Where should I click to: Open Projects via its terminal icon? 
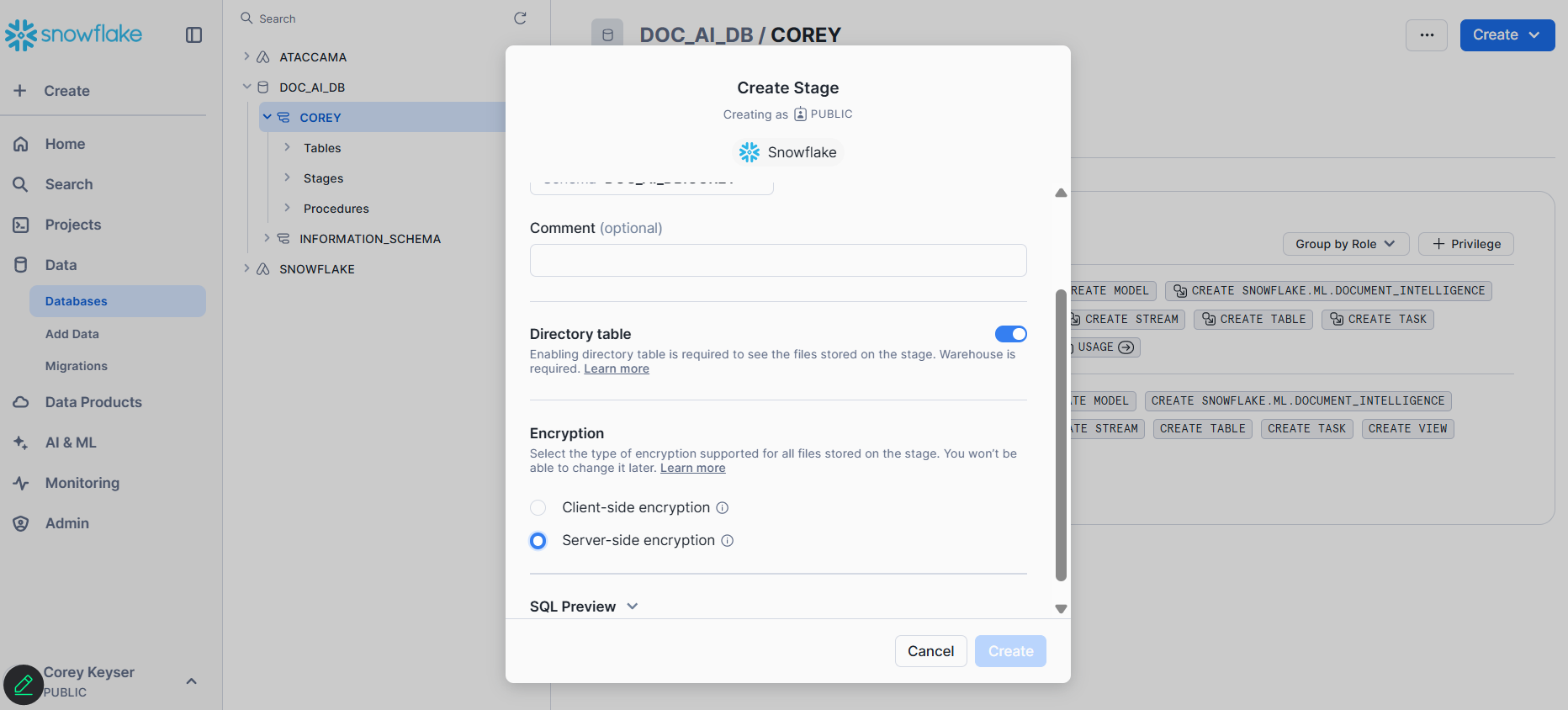click(21, 225)
